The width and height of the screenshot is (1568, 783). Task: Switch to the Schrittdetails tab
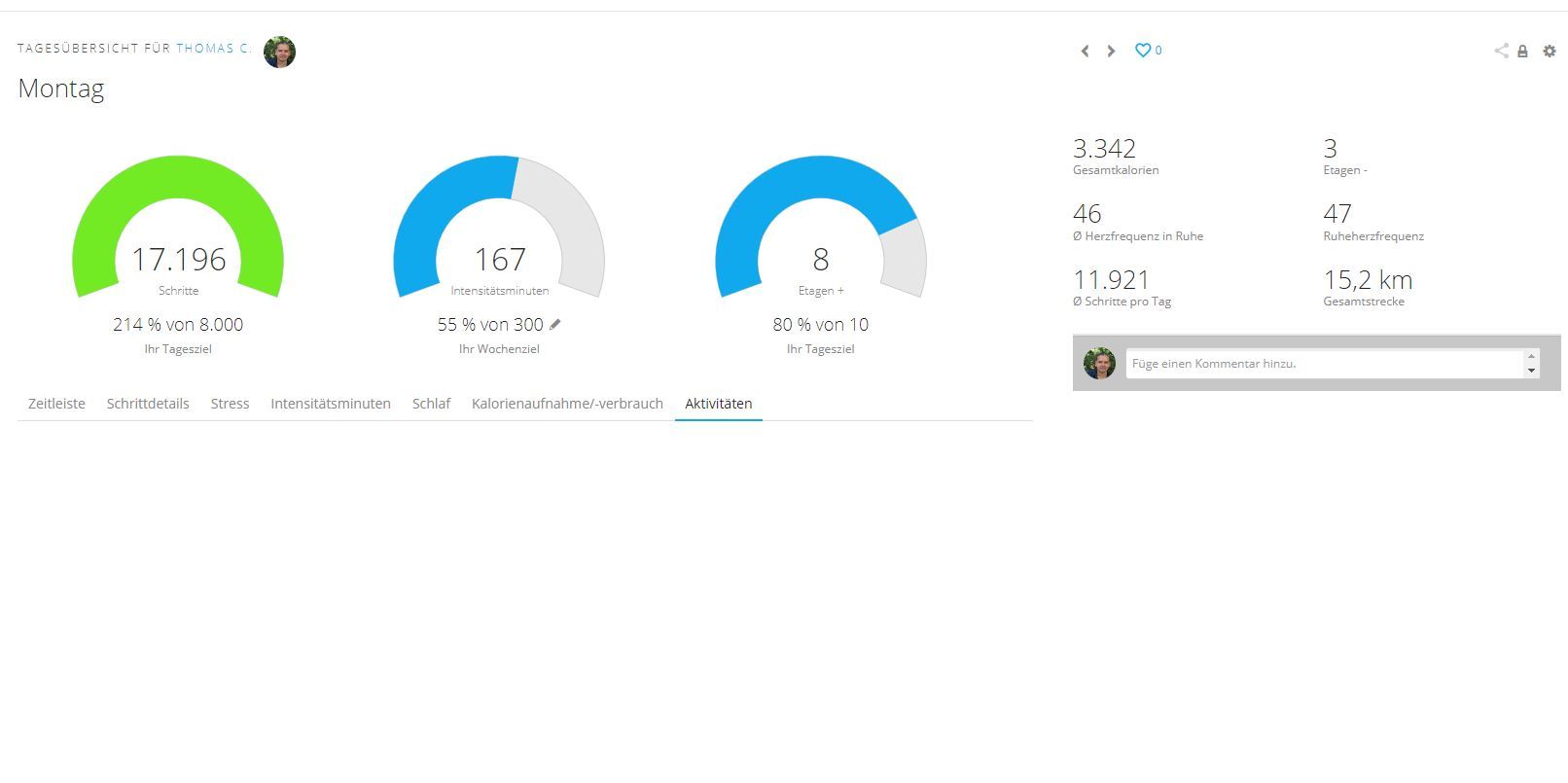[x=148, y=404]
